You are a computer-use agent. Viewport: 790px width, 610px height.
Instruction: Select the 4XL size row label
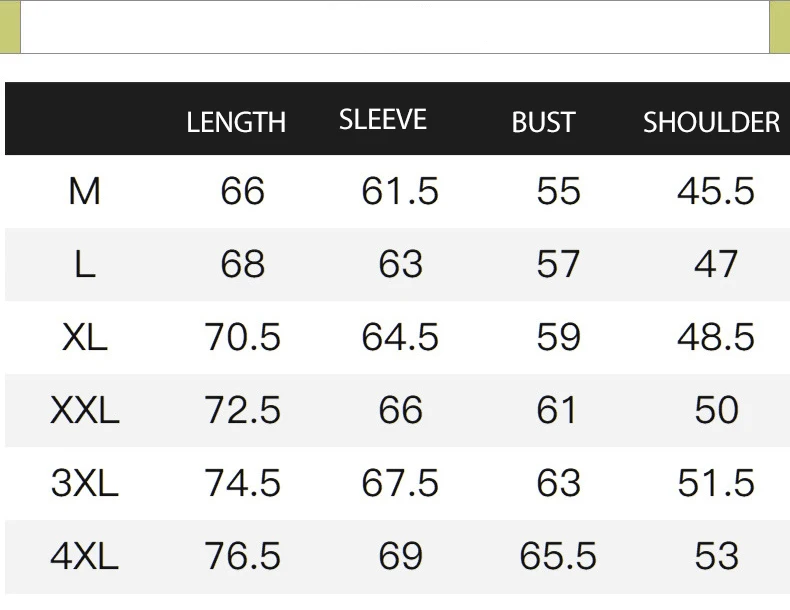coord(85,556)
